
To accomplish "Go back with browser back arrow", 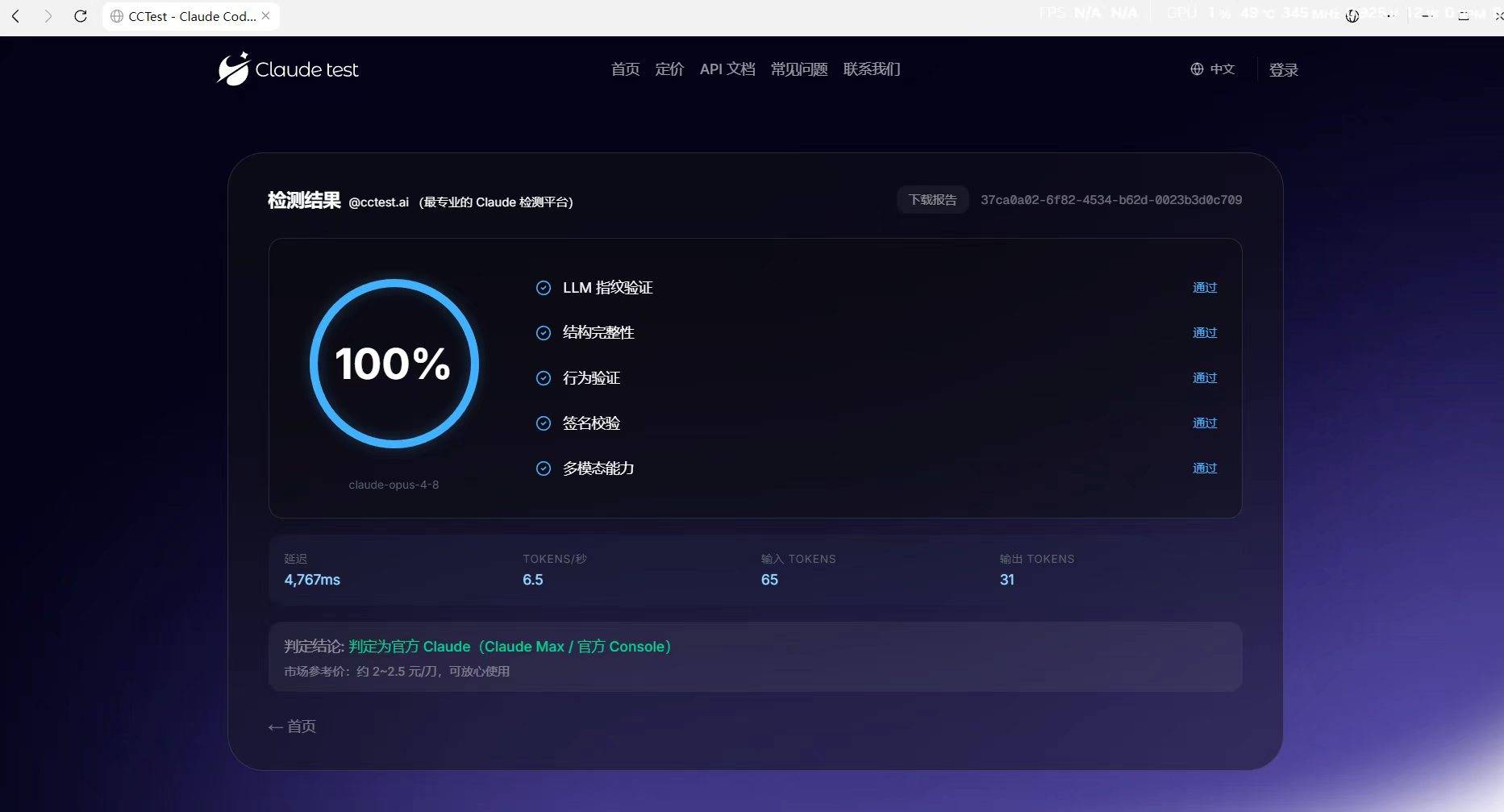I will click(15, 16).
